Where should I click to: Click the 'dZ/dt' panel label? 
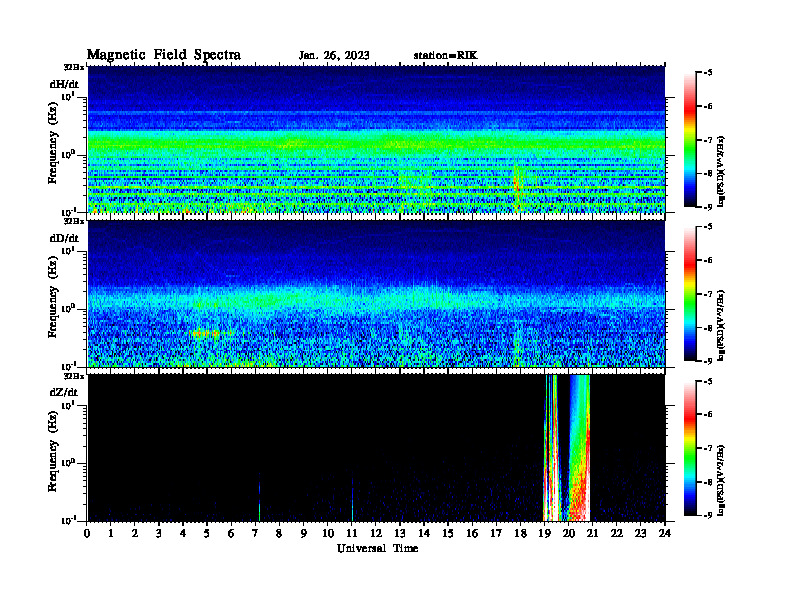point(64,392)
